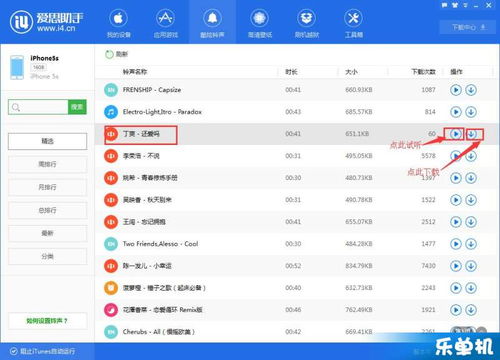Click music note icon beside Electro-Light - Paradox

[111, 112]
